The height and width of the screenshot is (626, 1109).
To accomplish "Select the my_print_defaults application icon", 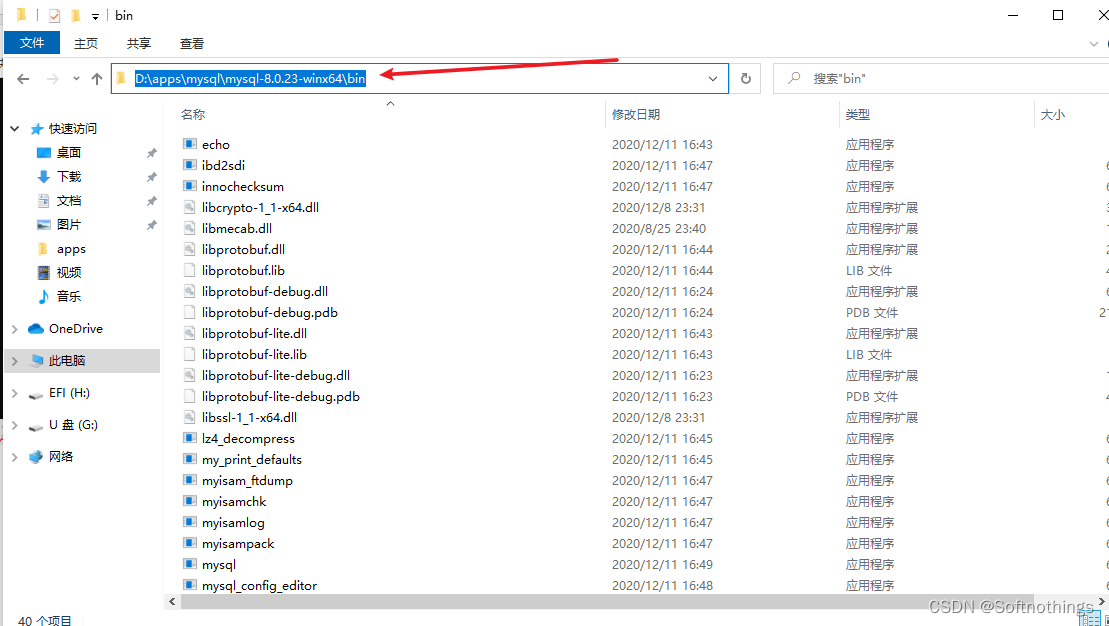I will (x=190, y=459).
